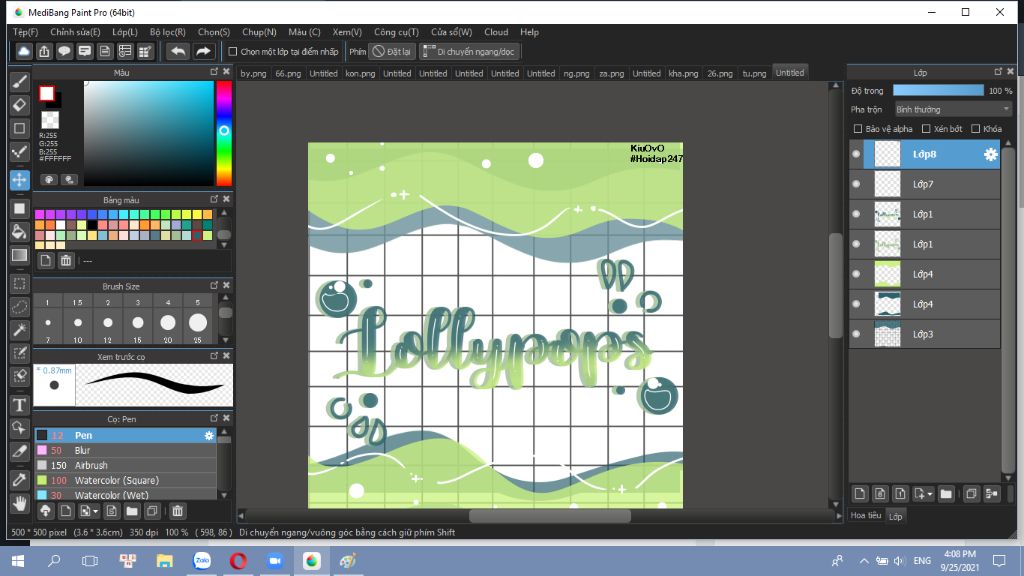Tick the Khóa lock checkbox
Viewport: 1024px width, 576px height.
pyautogui.click(x=976, y=129)
